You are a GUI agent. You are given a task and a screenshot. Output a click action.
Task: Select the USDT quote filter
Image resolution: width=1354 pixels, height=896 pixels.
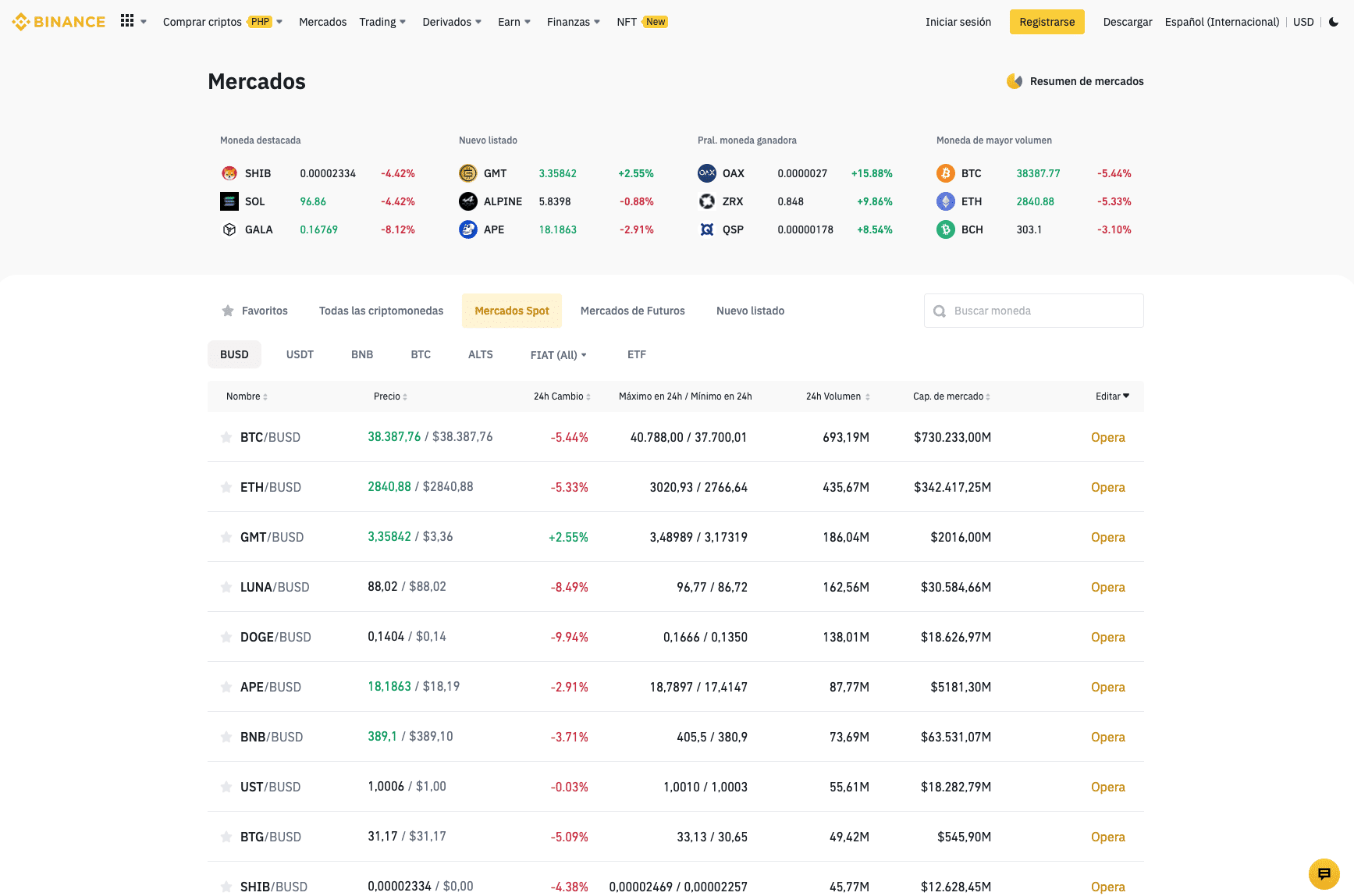(x=300, y=354)
